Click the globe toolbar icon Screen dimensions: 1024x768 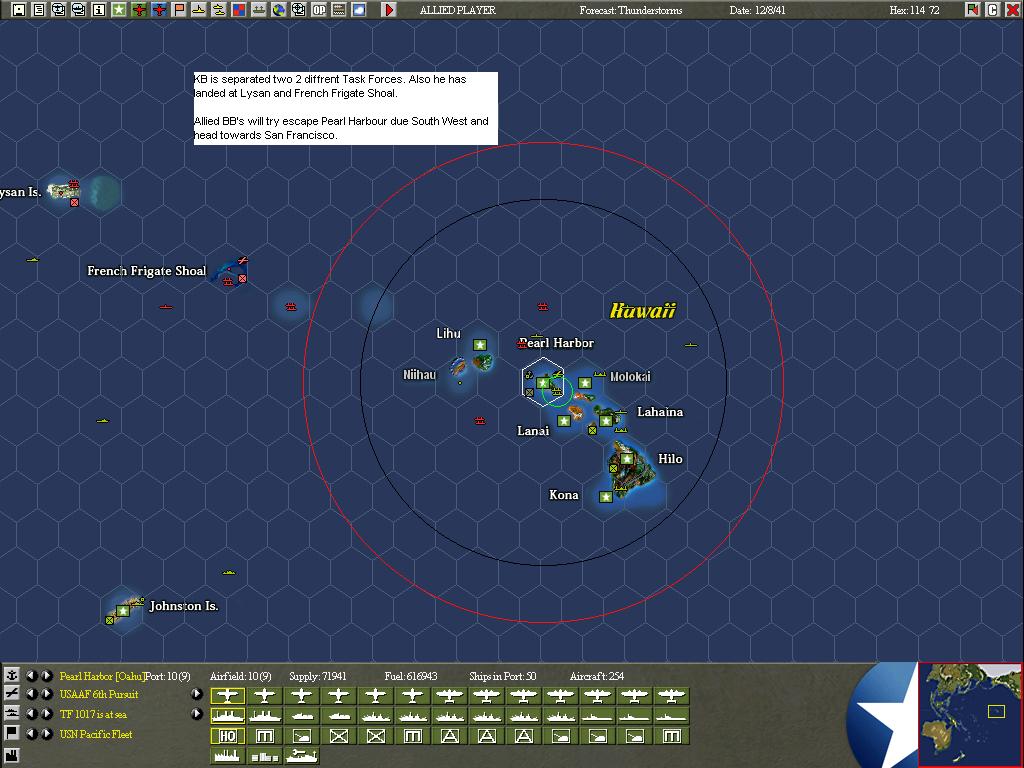click(279, 9)
